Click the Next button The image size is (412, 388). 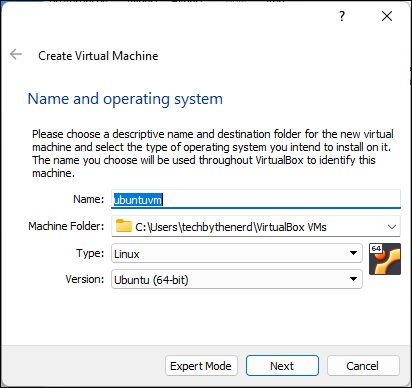282,366
